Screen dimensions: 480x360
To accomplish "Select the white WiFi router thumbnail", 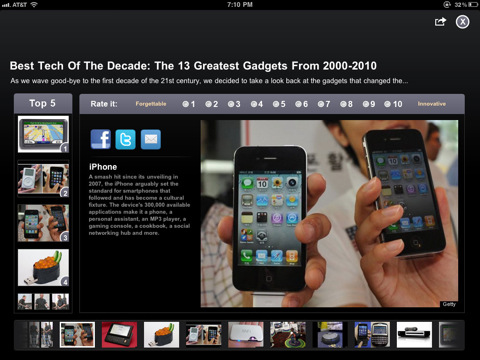I will pyautogui.click(x=246, y=335).
